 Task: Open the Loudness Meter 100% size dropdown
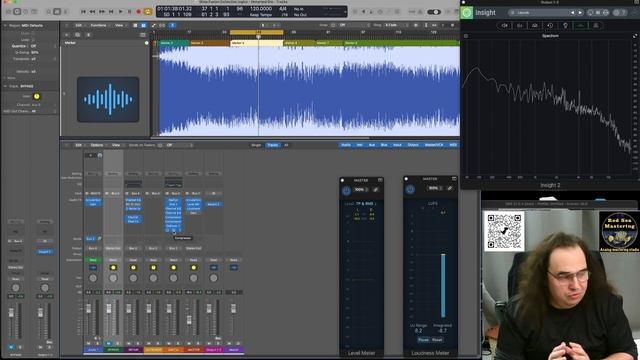435,188
